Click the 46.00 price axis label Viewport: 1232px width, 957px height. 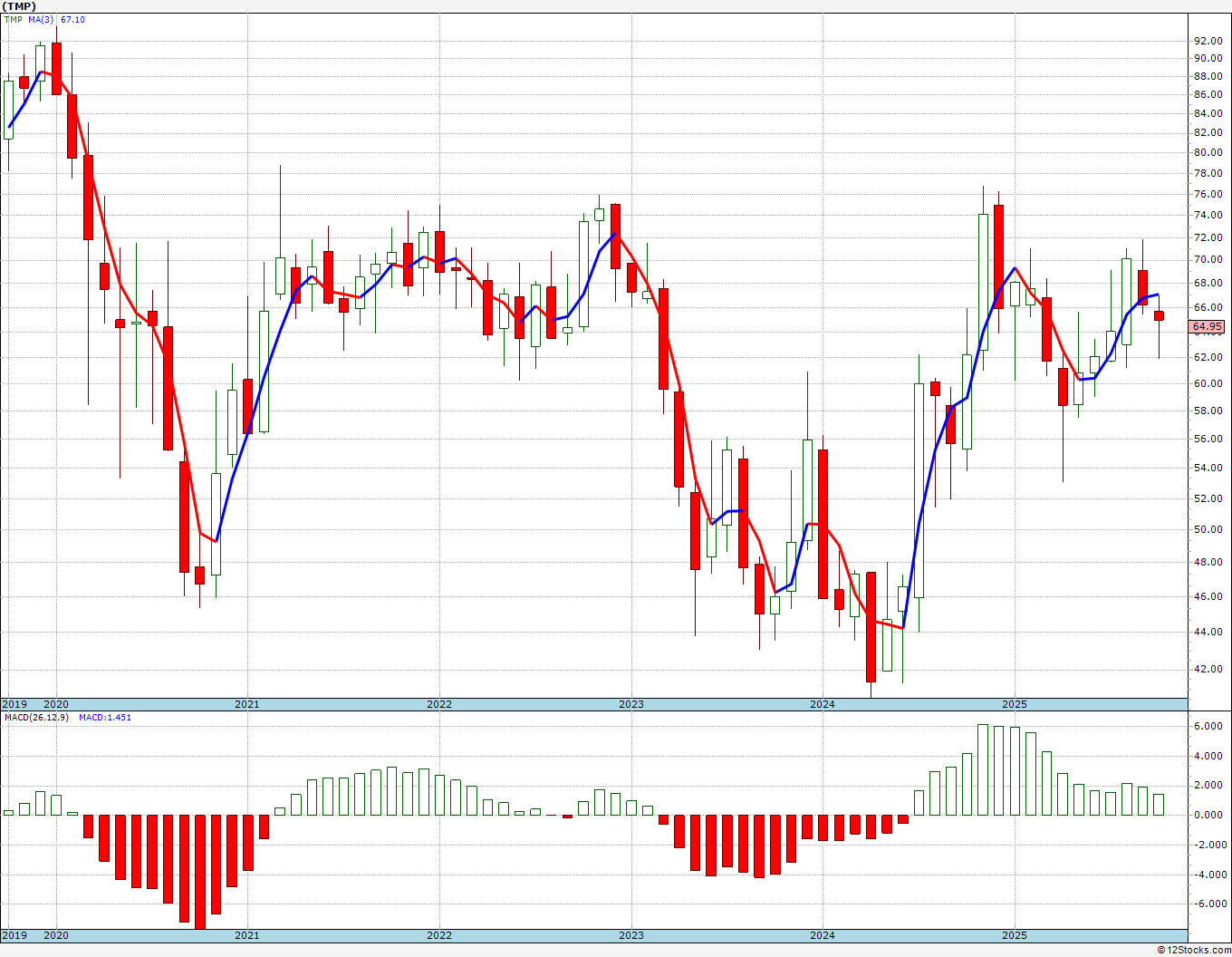(1208, 596)
